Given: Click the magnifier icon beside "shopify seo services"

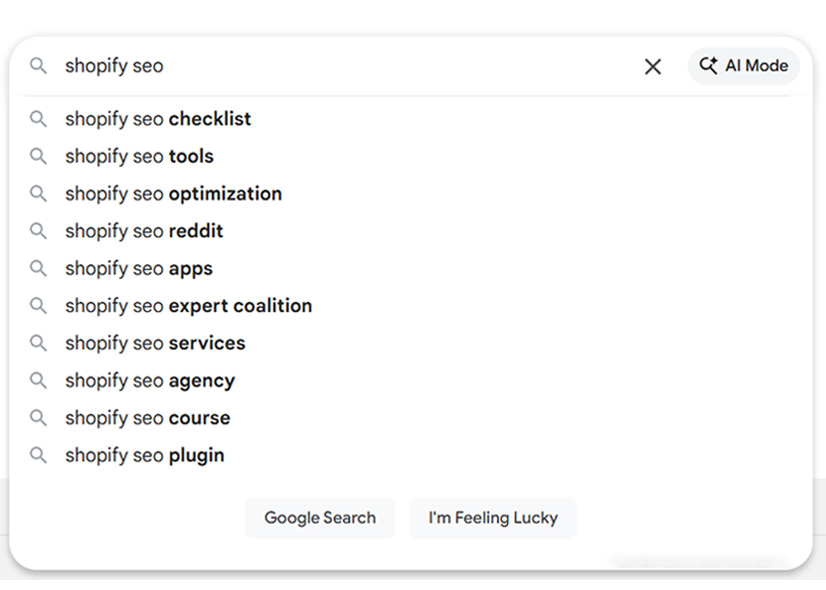Looking at the screenshot, I should (x=38, y=343).
